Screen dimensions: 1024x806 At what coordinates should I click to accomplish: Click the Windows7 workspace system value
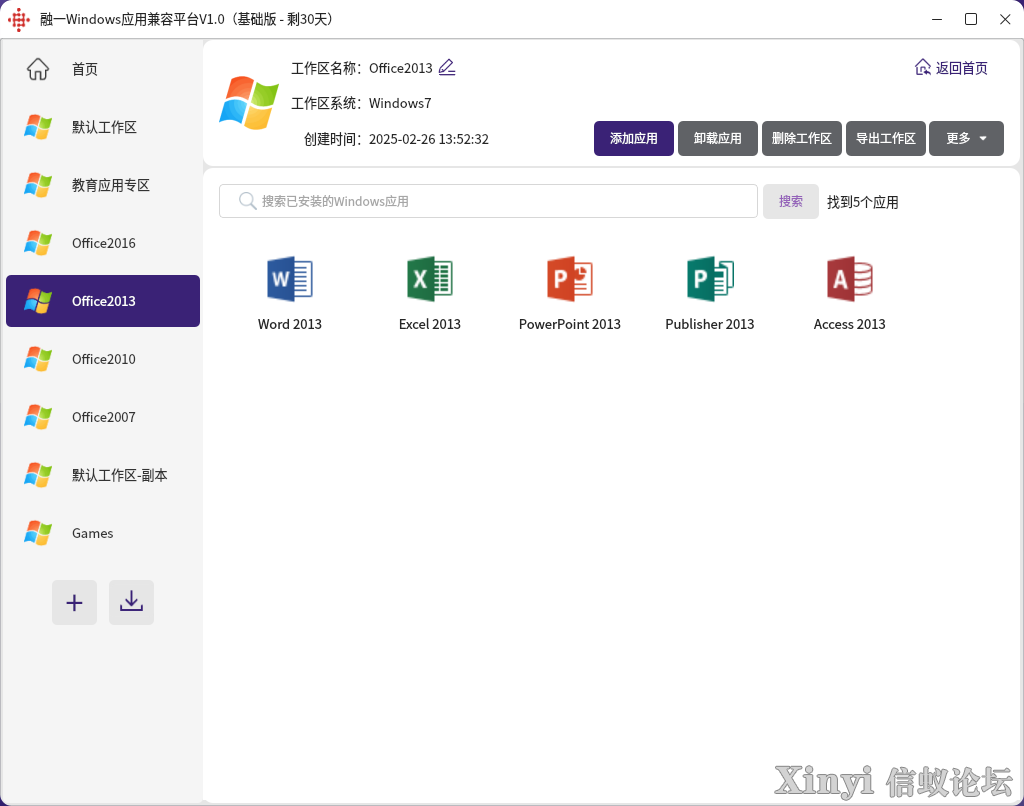[x=400, y=103]
